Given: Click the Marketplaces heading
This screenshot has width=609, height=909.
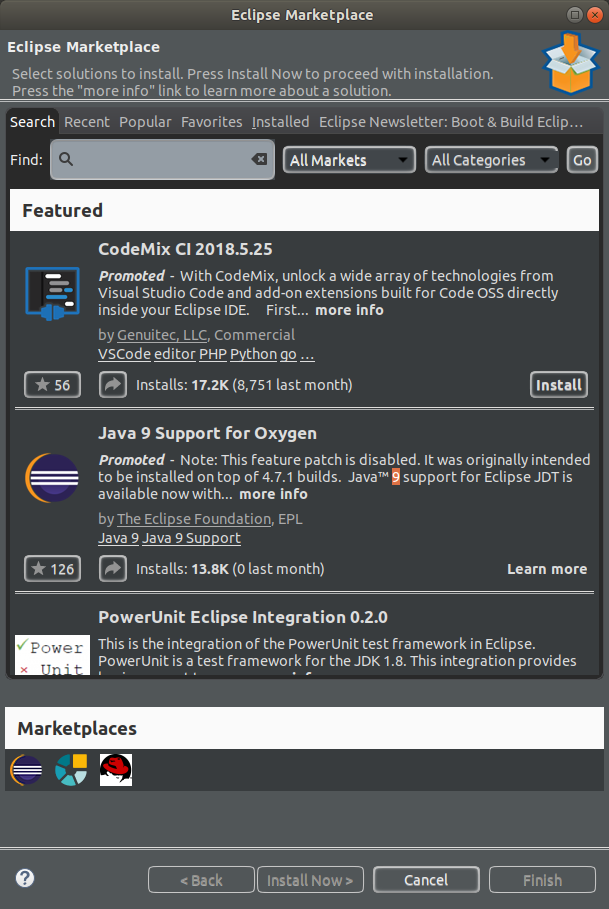Looking at the screenshot, I should 77,728.
